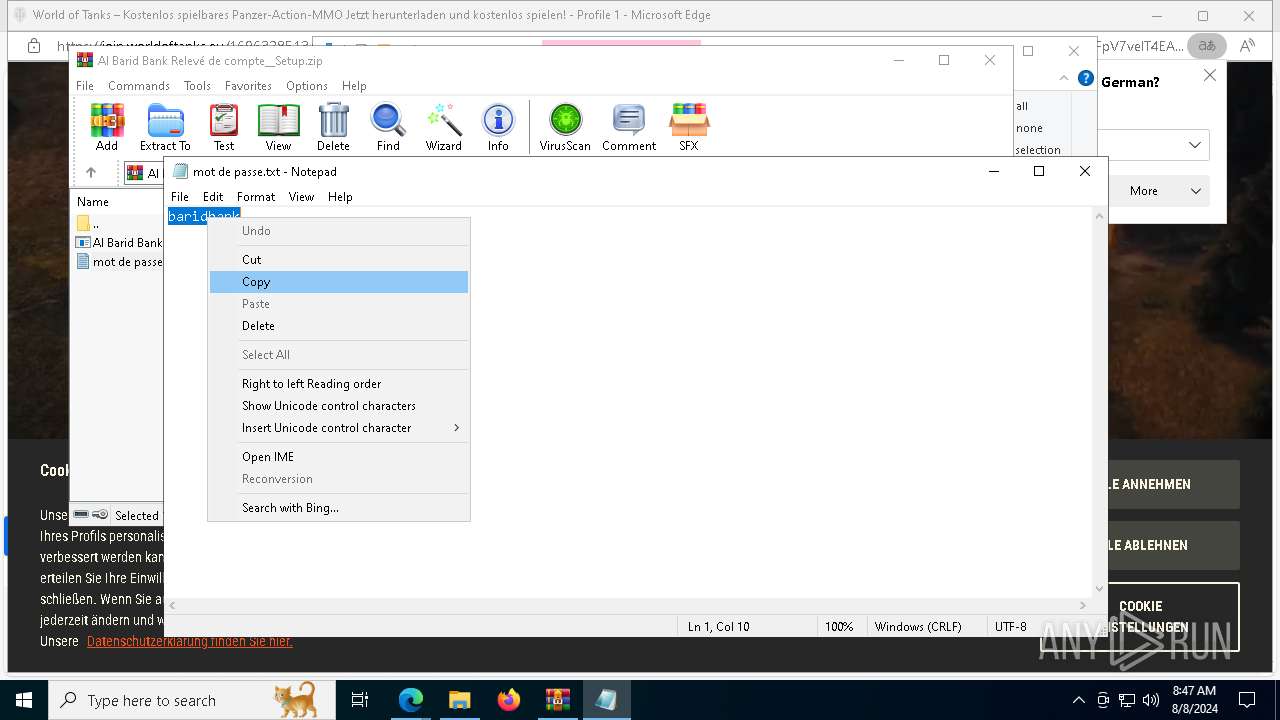The width and height of the screenshot is (1280, 720).
Task: Open the Notepad File menu
Action: (x=179, y=197)
